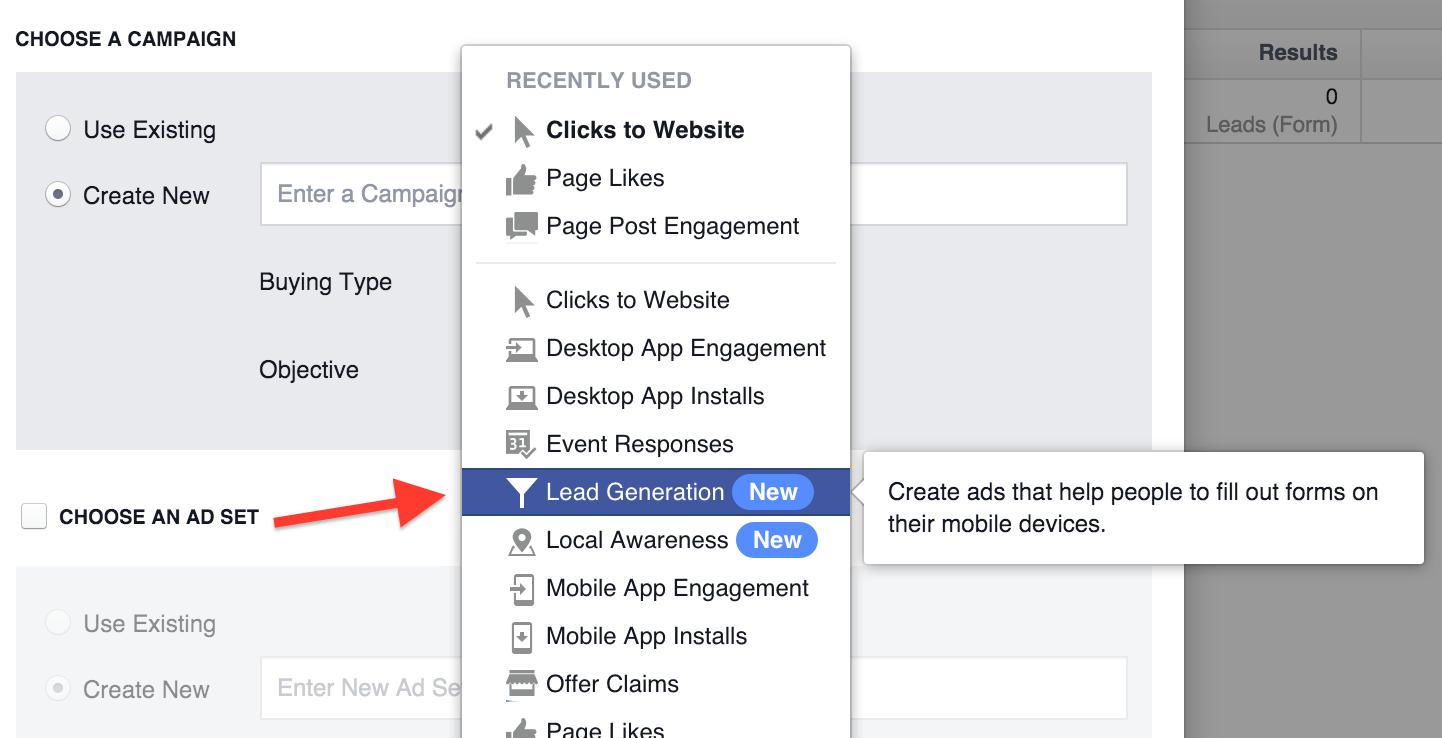Click the Results column header
The height and width of the screenshot is (738, 1442).
[1297, 52]
